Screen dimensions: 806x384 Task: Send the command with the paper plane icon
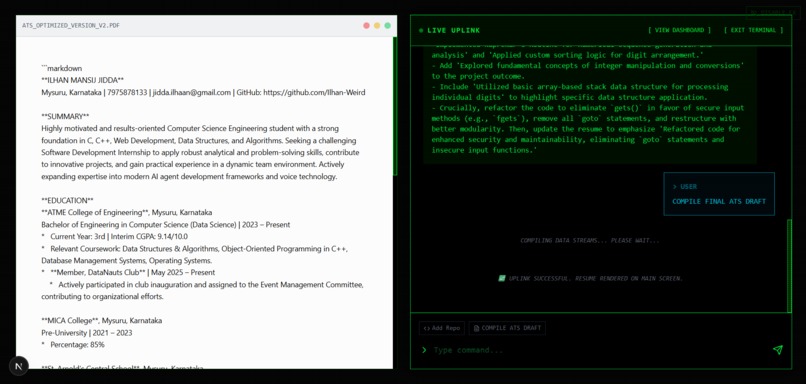(x=778, y=350)
